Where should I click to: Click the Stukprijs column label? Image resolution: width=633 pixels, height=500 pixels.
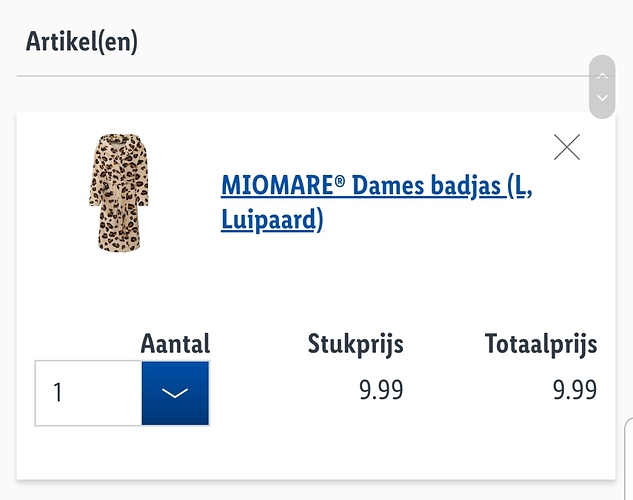355,345
